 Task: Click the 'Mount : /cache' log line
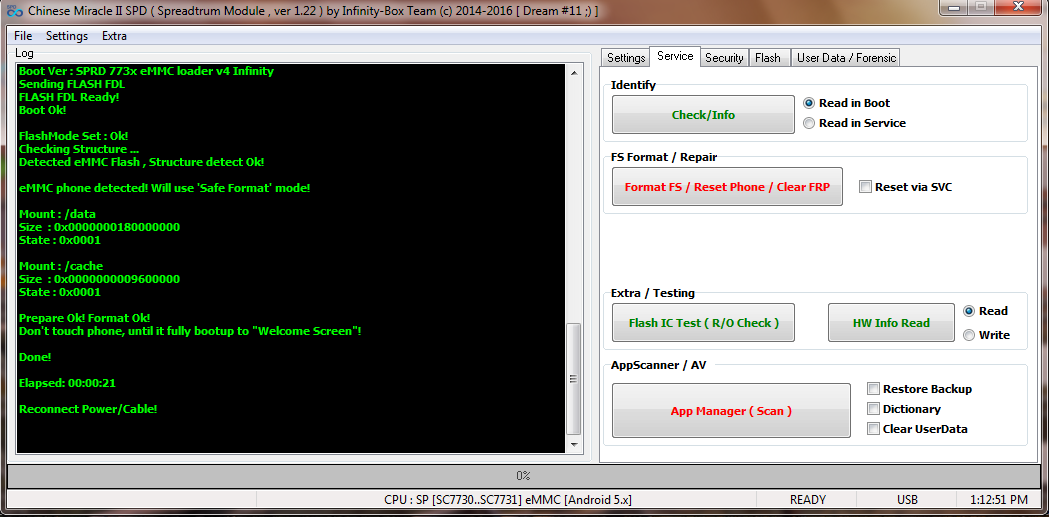point(61,266)
